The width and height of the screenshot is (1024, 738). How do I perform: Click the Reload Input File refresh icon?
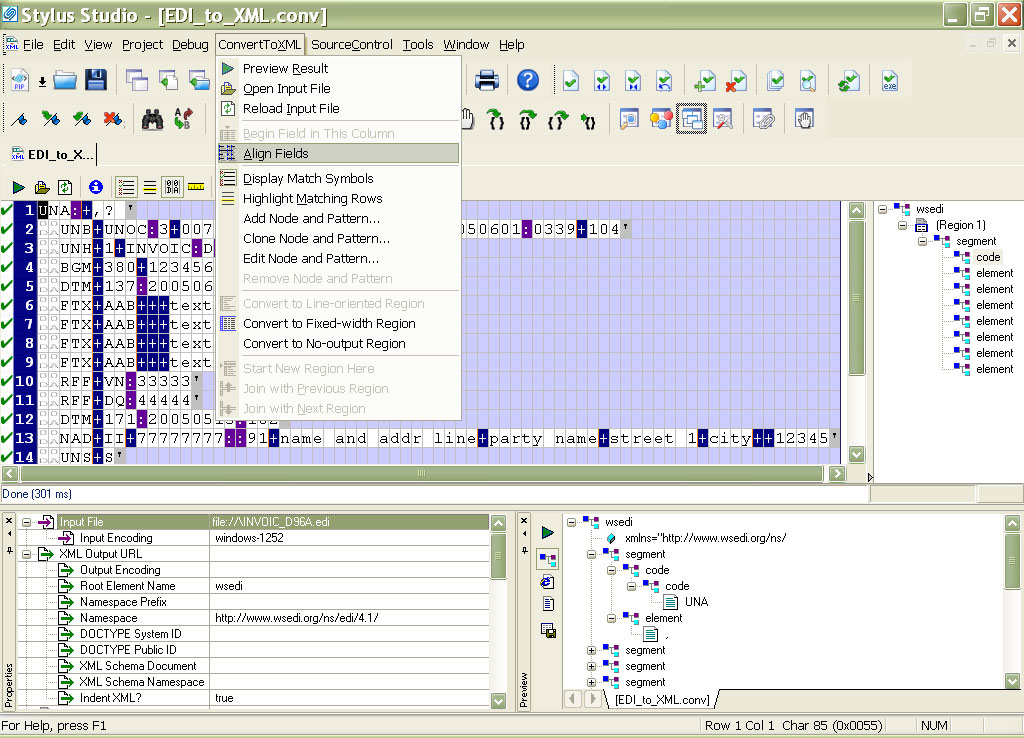pos(228,108)
